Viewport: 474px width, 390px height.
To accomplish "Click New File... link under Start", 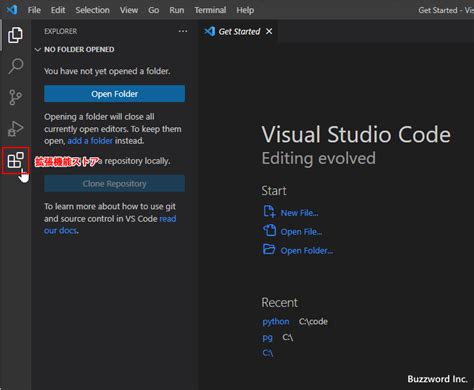I will 299,213.
